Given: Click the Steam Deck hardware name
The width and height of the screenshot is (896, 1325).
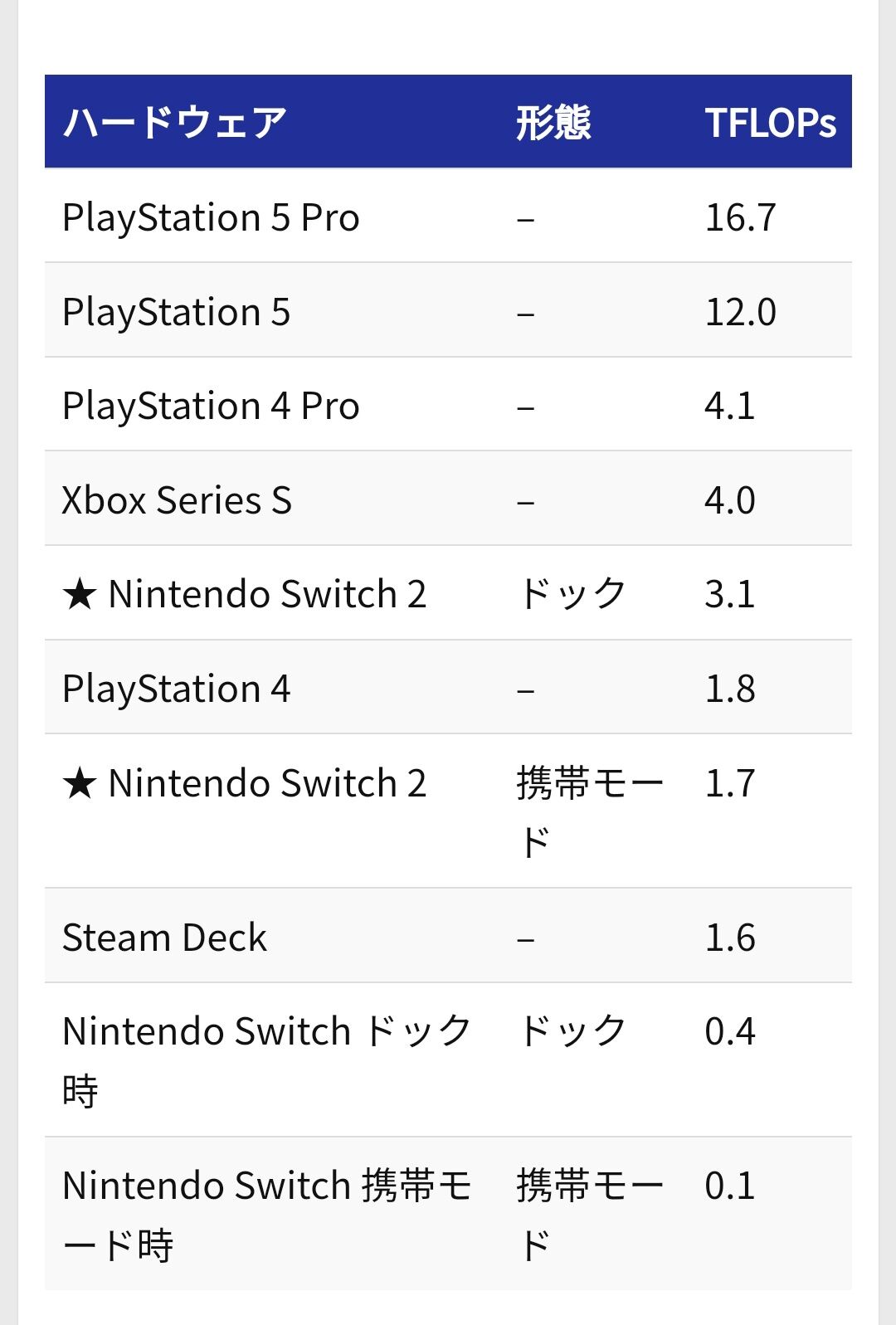Looking at the screenshot, I should click(x=164, y=938).
